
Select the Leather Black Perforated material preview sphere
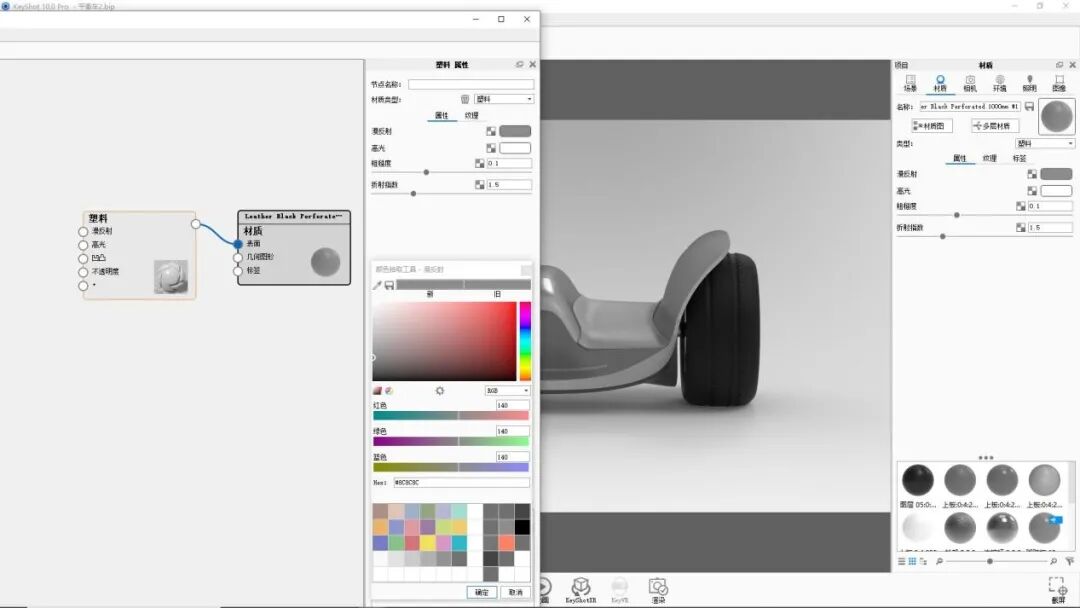pos(326,263)
